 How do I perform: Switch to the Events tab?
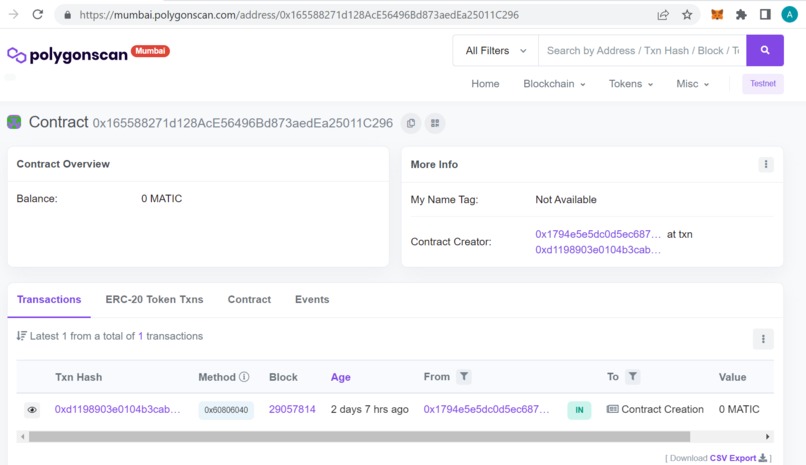(312, 300)
